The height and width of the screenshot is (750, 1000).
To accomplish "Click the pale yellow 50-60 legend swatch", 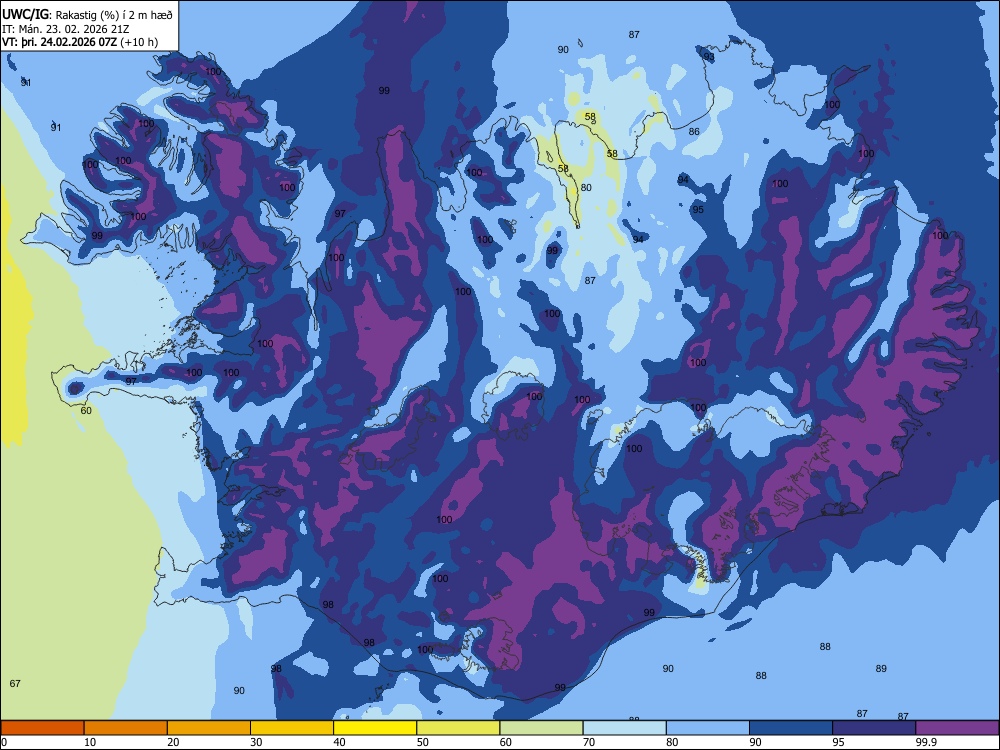I will 458,728.
